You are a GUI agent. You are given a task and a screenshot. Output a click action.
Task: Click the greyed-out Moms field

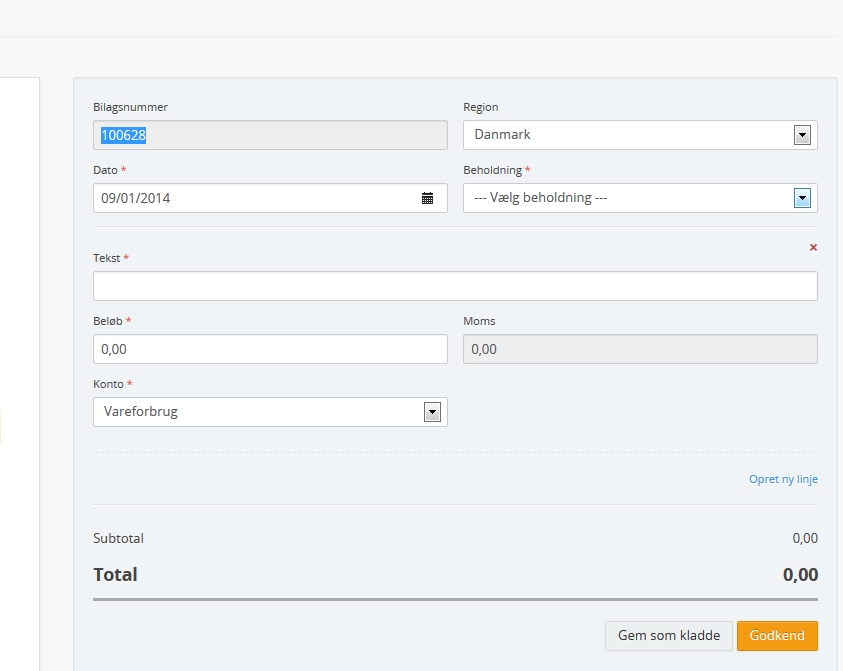pos(640,349)
